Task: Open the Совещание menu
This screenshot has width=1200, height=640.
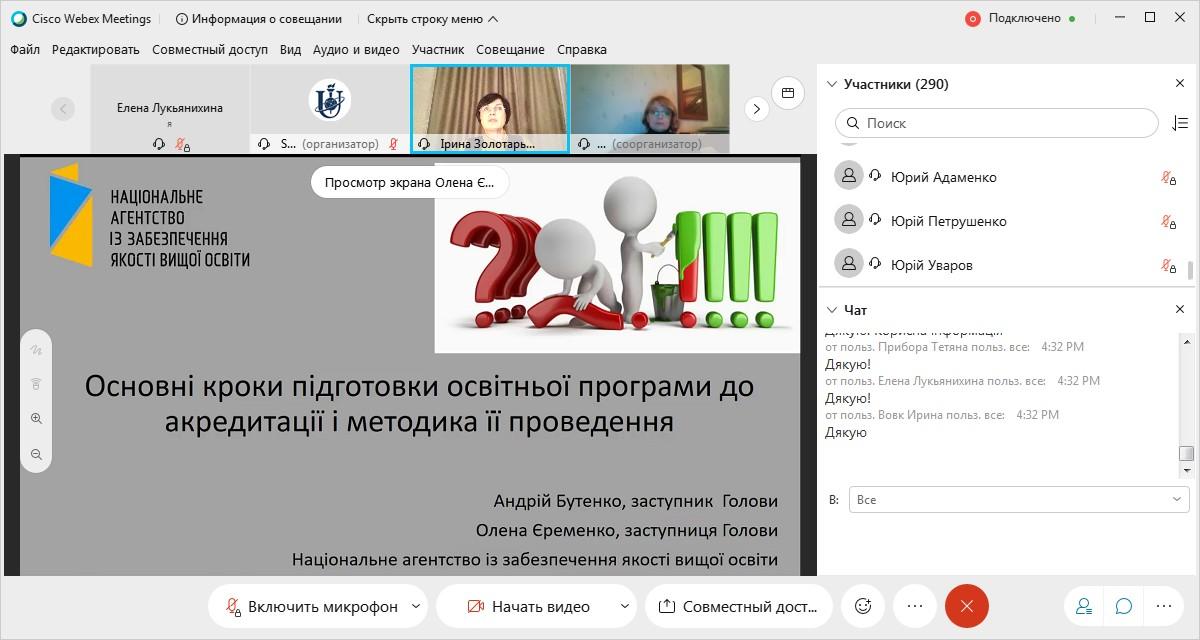Action: pos(510,49)
